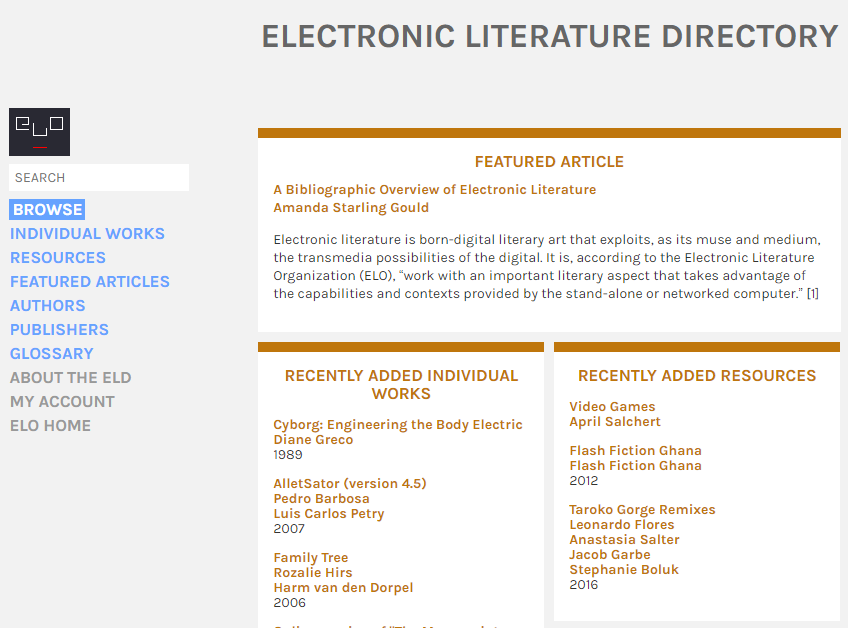Viewport: 848px width, 628px height.
Task: Open Flash Fiction Ghana resource title
Action: tap(635, 451)
